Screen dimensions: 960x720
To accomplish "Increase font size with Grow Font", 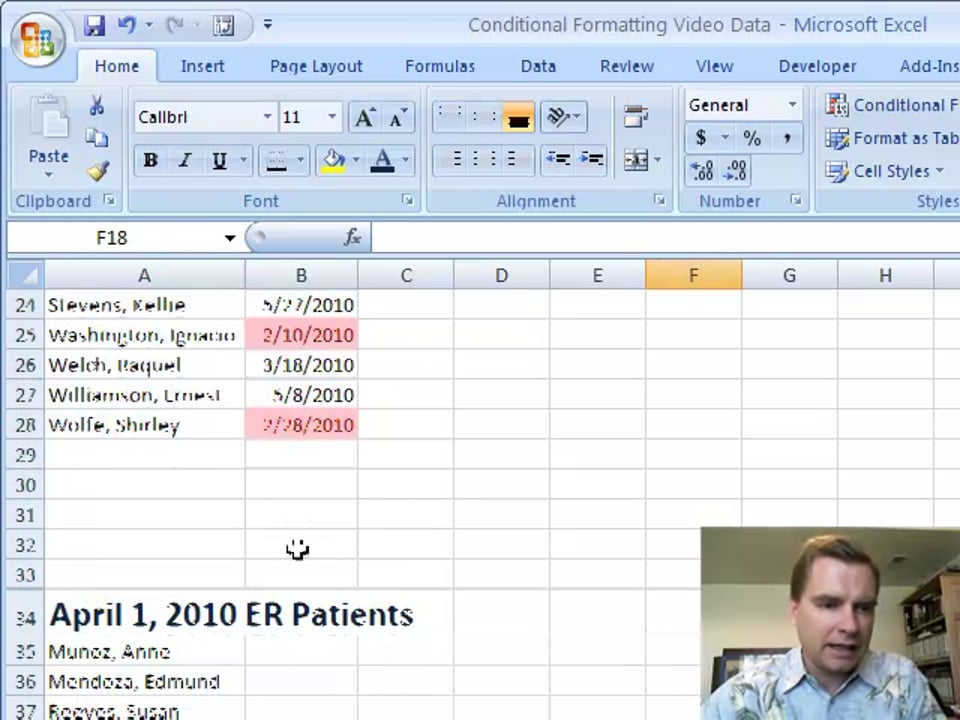I will 365,117.
